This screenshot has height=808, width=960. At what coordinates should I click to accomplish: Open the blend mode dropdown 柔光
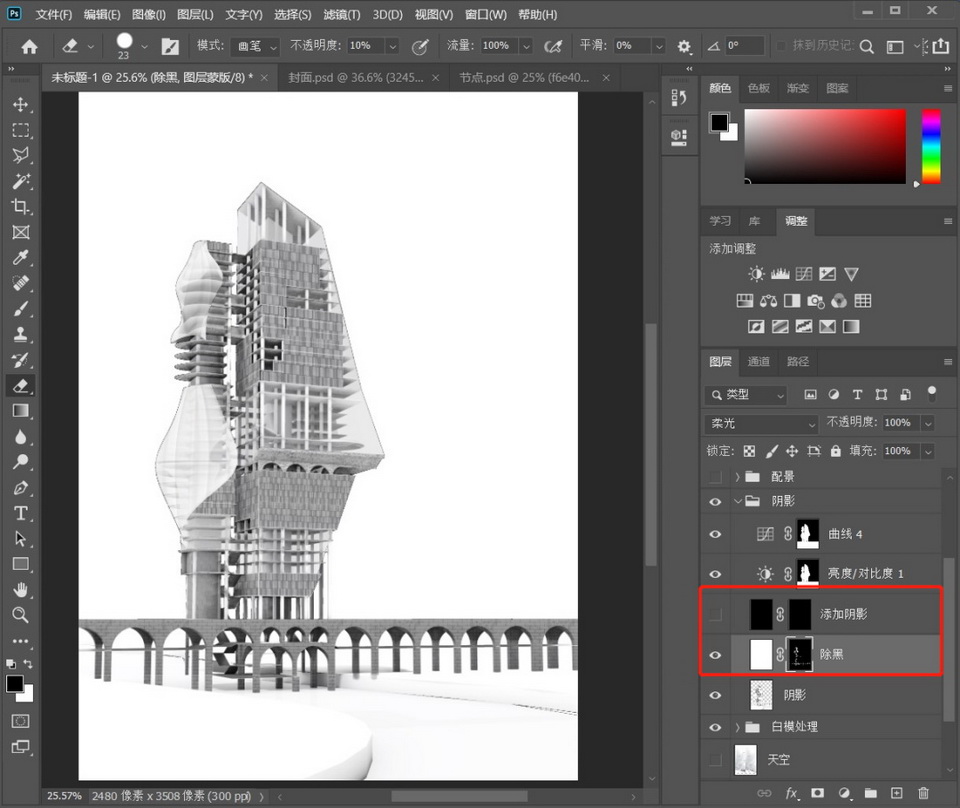tap(764, 423)
